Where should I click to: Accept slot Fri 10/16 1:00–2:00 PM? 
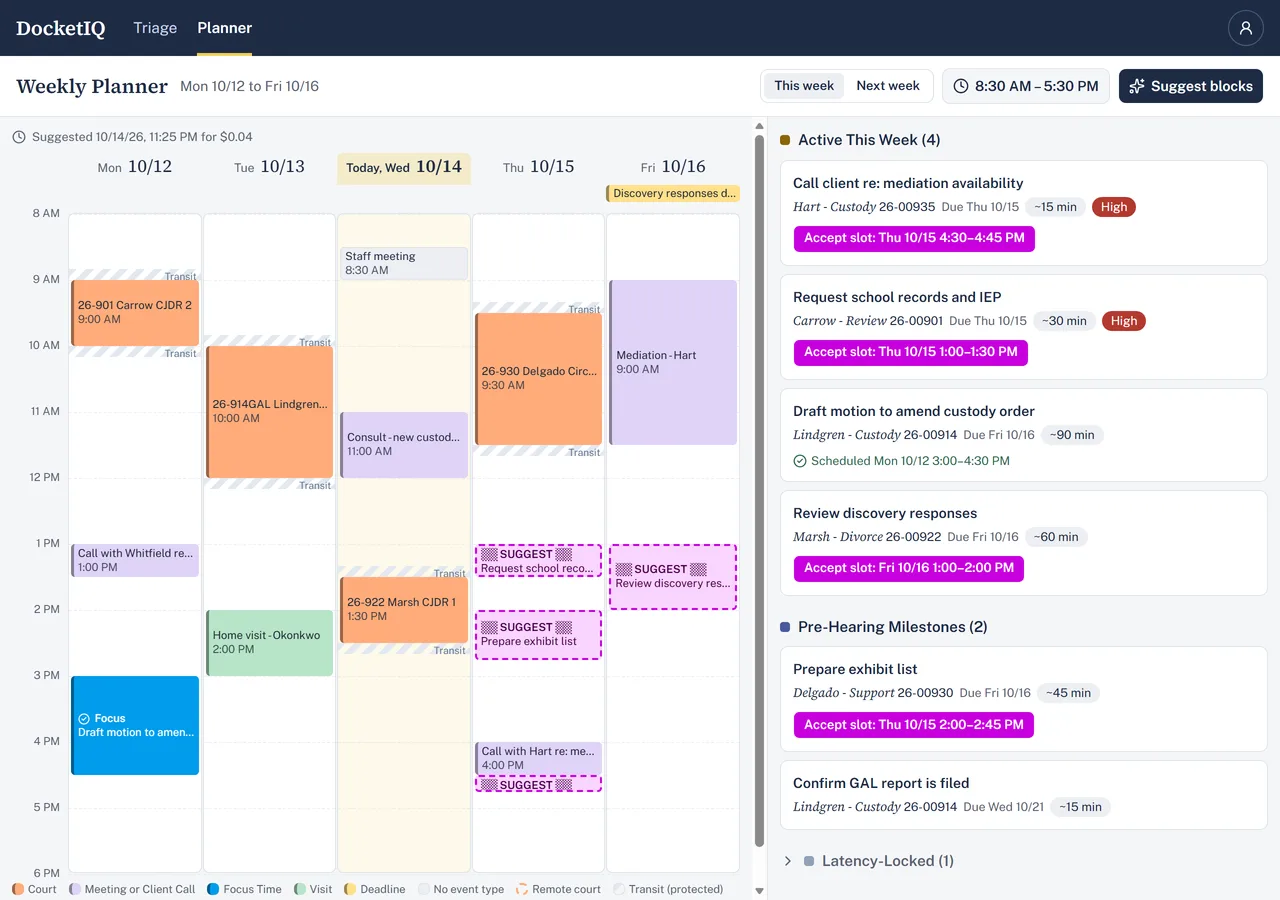pyautogui.click(x=909, y=568)
